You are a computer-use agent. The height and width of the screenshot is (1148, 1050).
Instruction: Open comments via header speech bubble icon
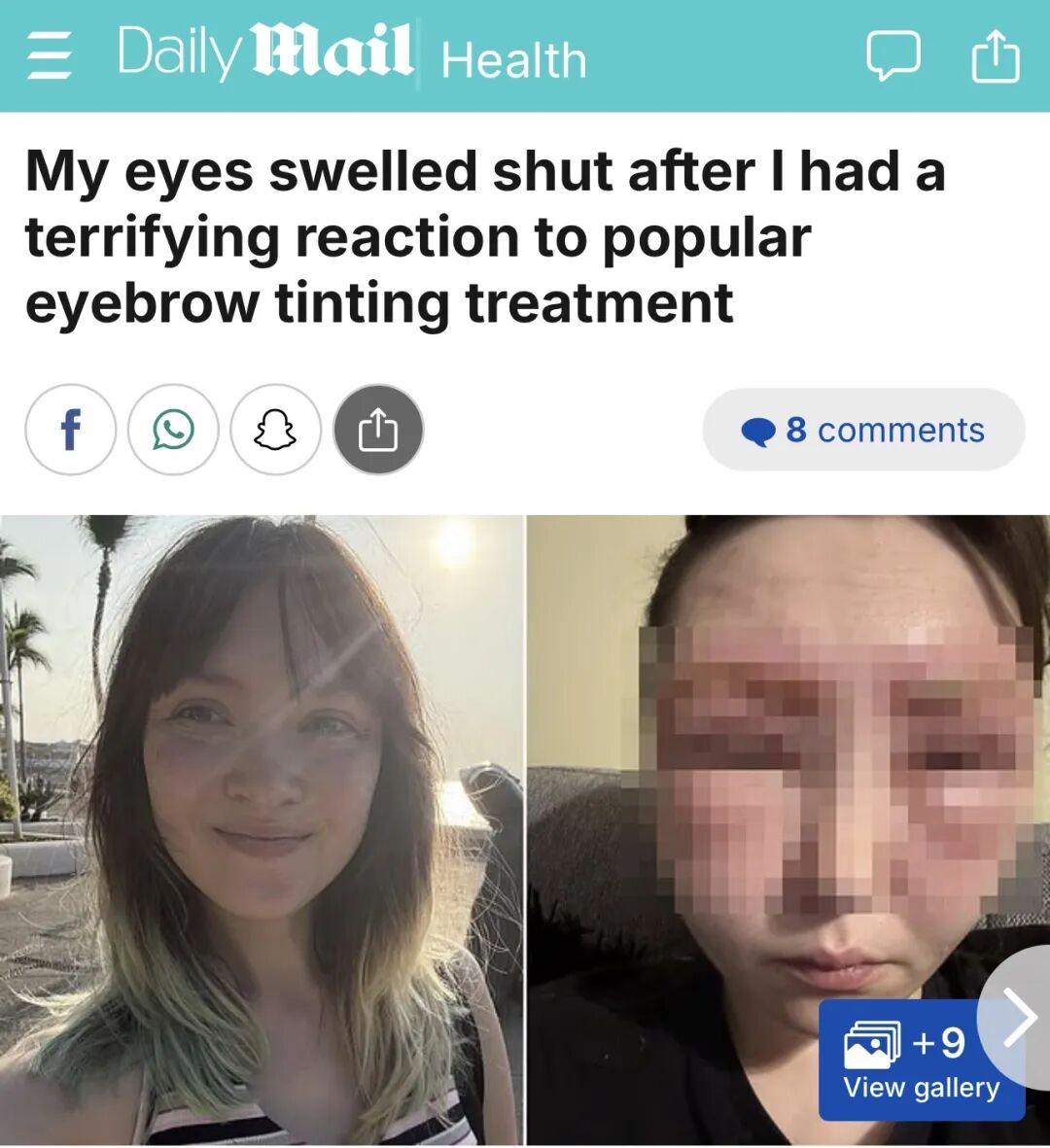pyautogui.click(x=893, y=55)
